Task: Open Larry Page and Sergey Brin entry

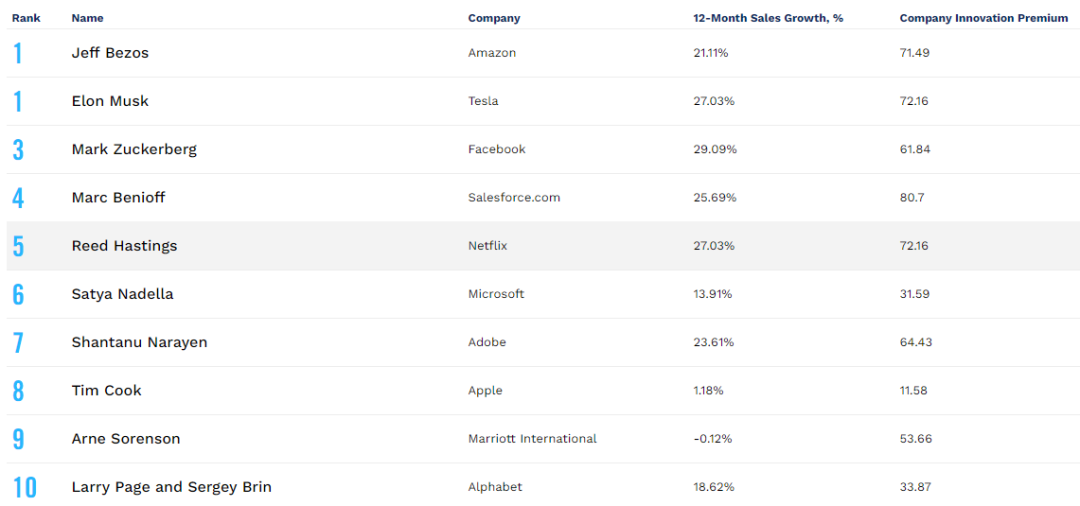Action: pos(172,487)
